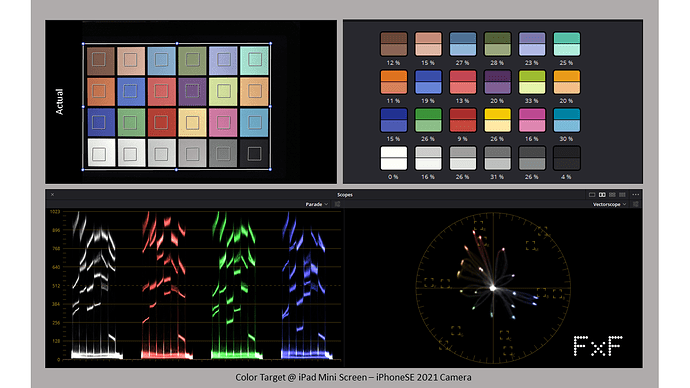Screen dimensions: 690x388
Task: Open the Parade scope type dropdown
Action: click(317, 204)
